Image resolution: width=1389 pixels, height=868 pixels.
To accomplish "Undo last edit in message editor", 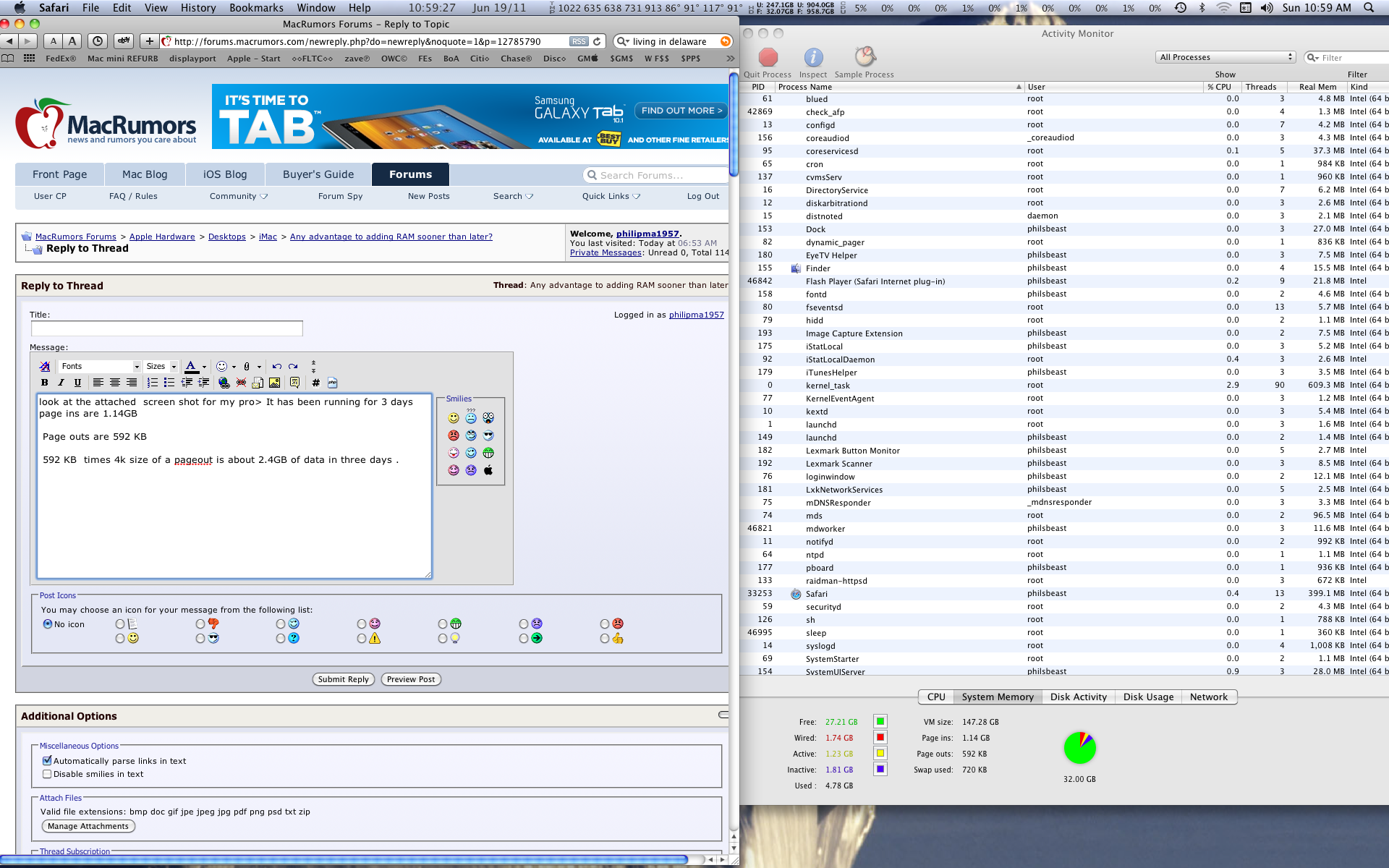I will pos(276,366).
